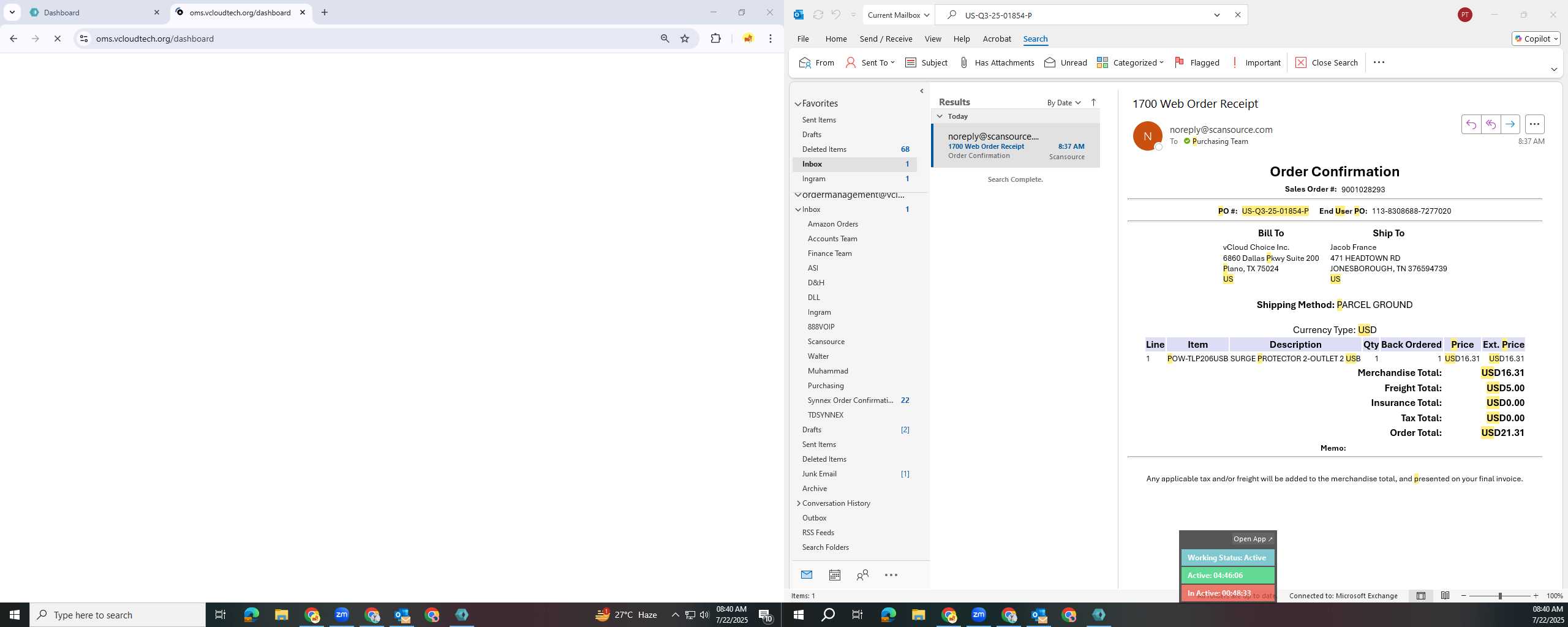Click the Chrome back navigation arrow

click(13, 39)
